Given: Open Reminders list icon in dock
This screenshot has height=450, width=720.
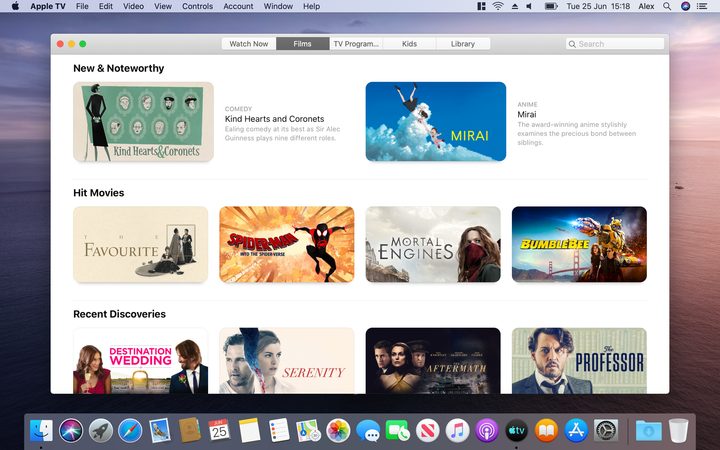Looking at the screenshot, I should 279,431.
